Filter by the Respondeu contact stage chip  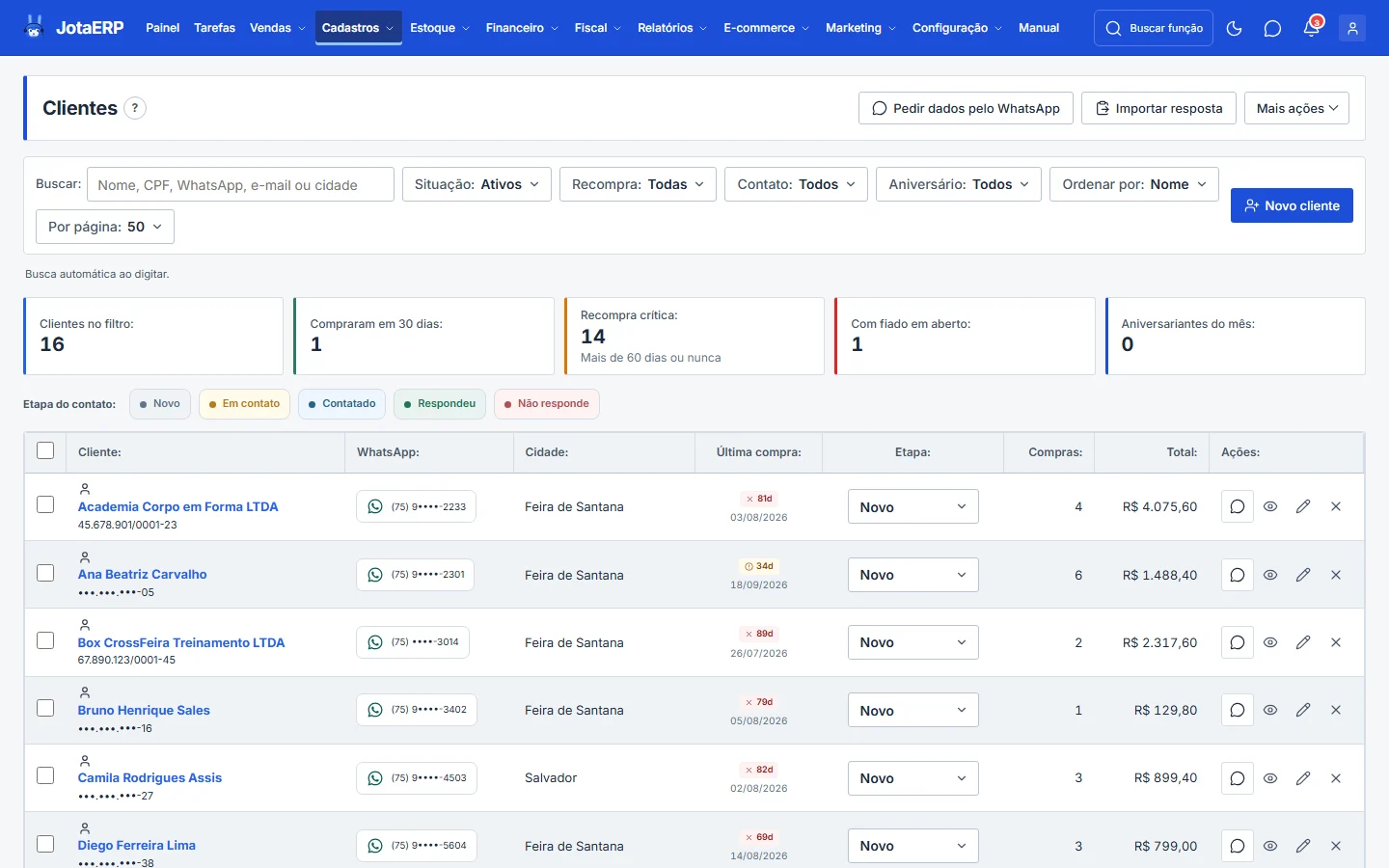click(439, 404)
